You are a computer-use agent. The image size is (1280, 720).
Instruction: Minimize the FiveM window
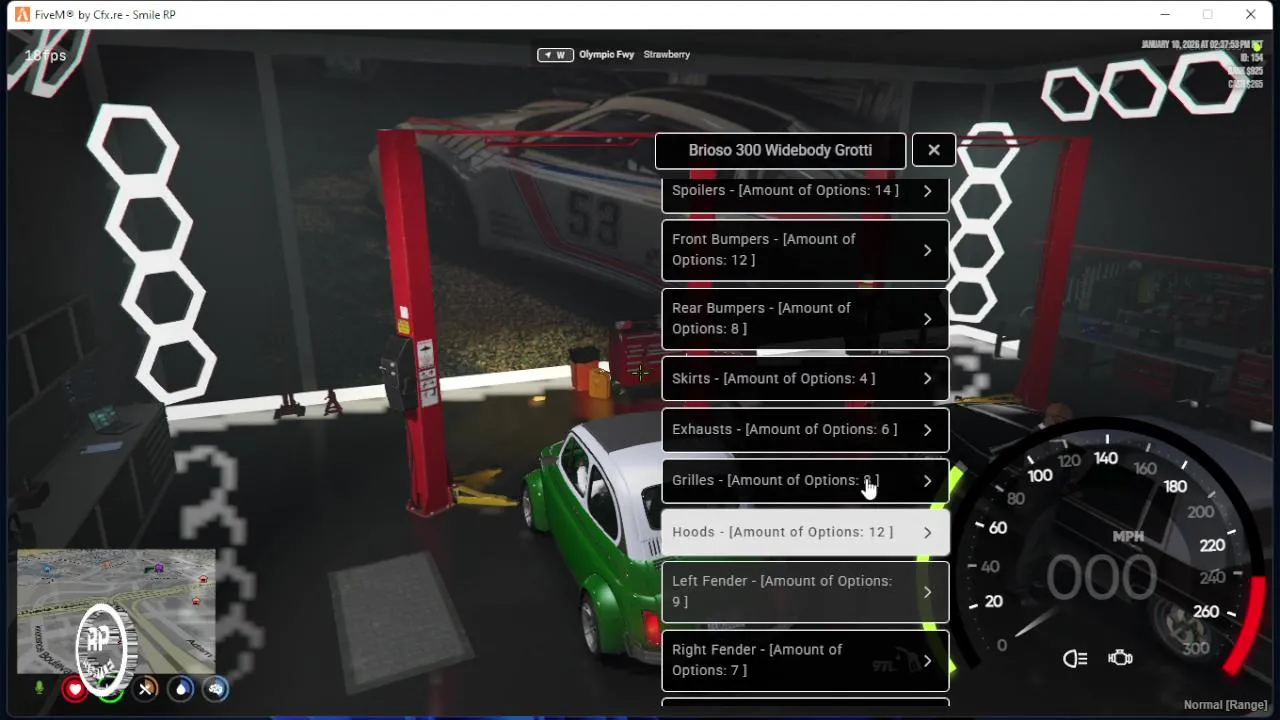pos(1165,14)
